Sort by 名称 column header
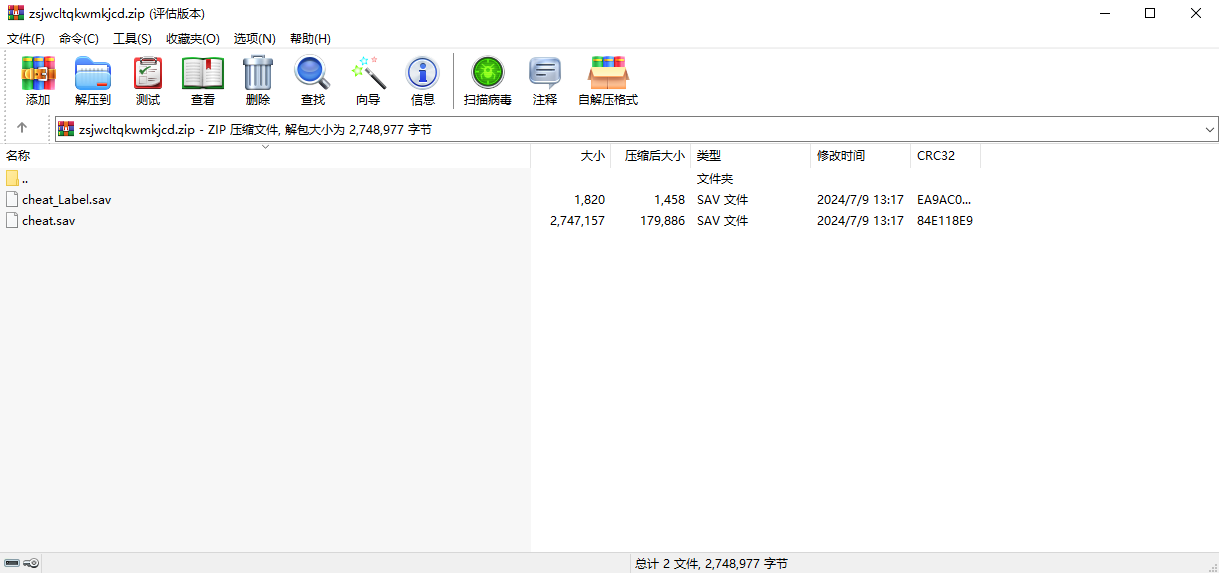Image resolution: width=1219 pixels, height=573 pixels. click(265, 156)
